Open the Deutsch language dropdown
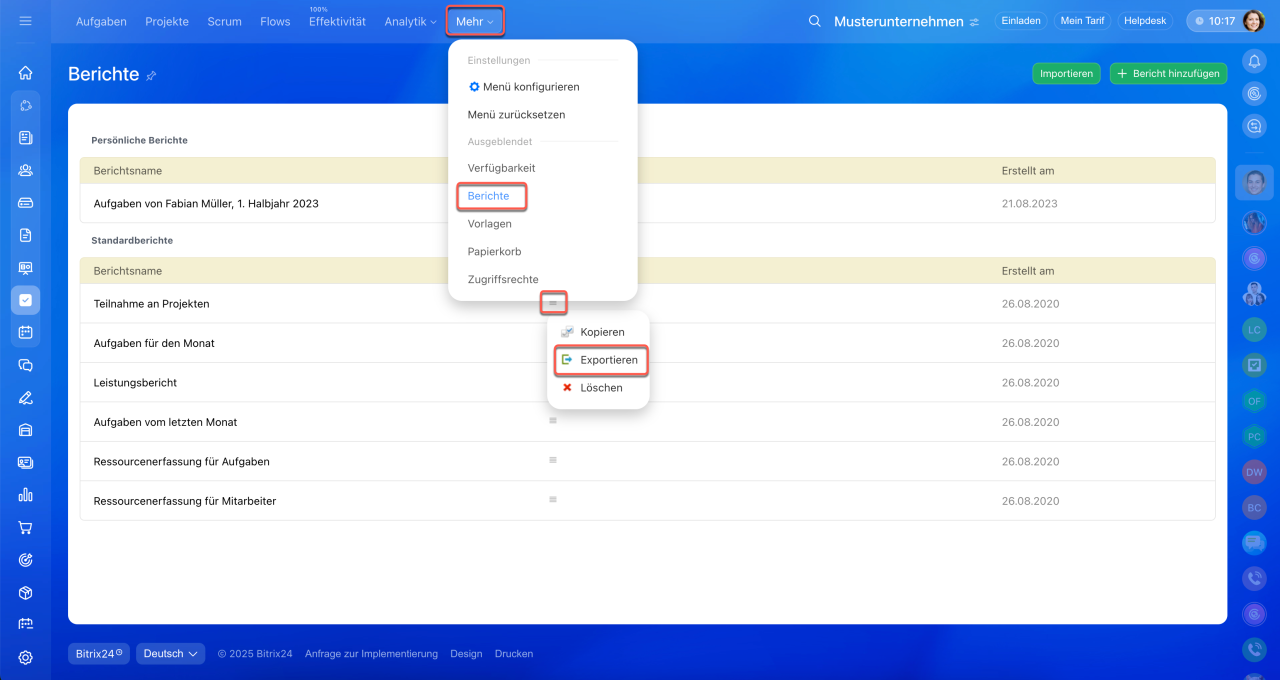Viewport: 1280px width, 680px height. [170, 654]
